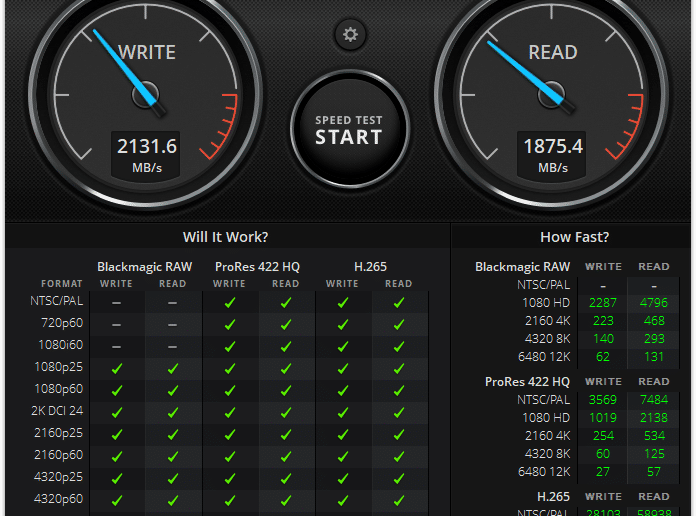The image size is (696, 516).
Task: Click Blackmagic RAW 1080 HD write value 2287
Action: [603, 303]
